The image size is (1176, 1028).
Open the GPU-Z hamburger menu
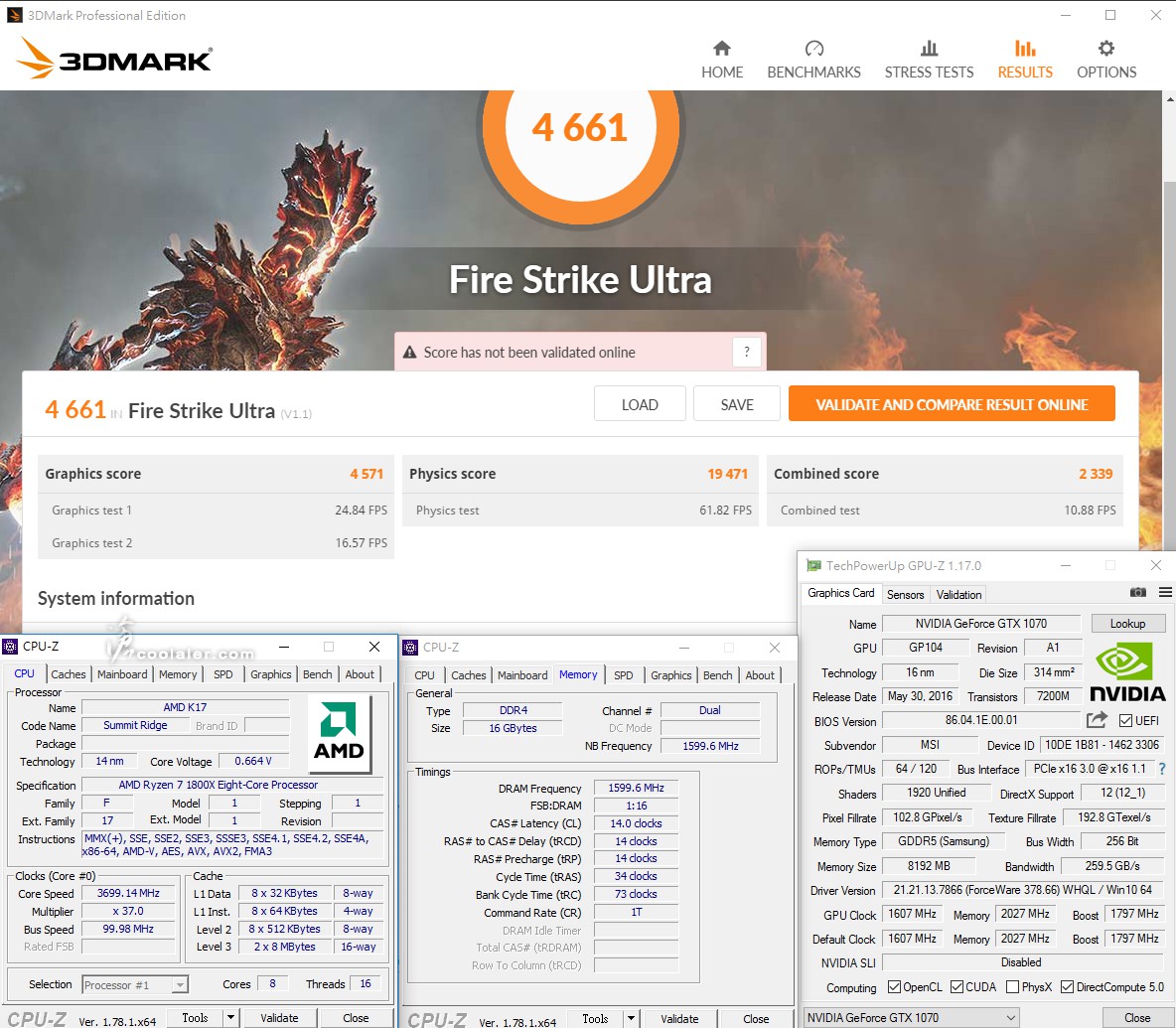[x=1165, y=592]
